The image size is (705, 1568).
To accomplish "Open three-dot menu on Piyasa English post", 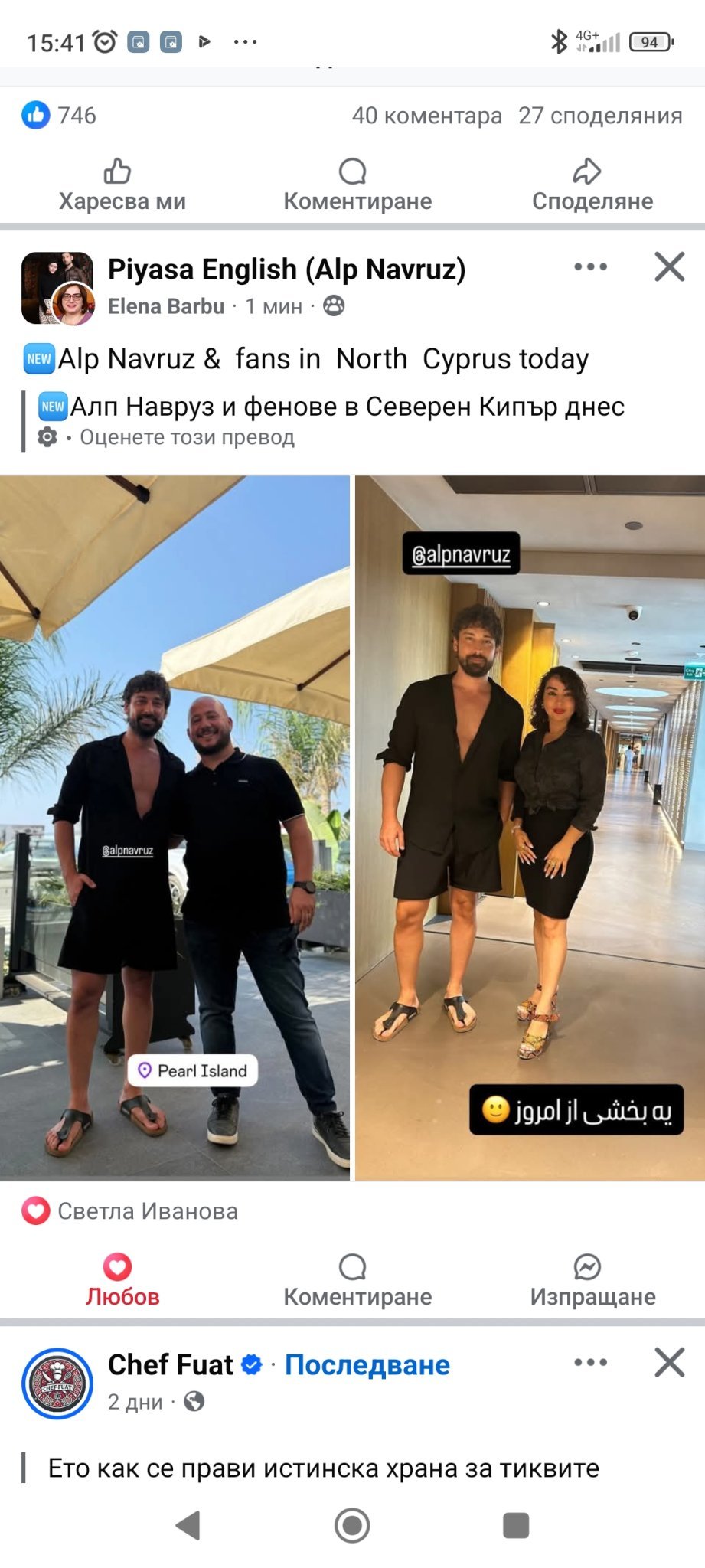I will [591, 267].
